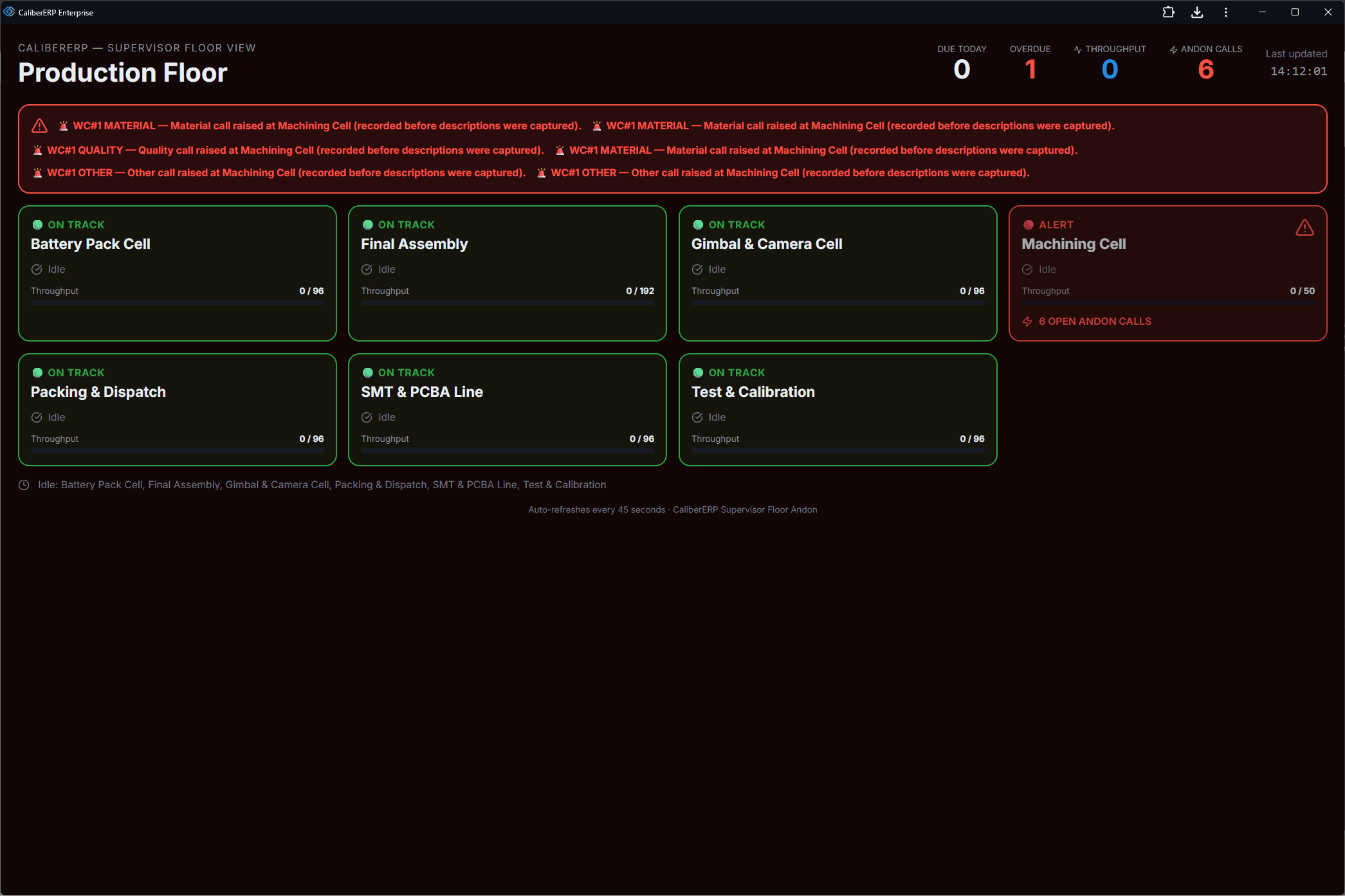Click the 0 / 192 throughput value

[640, 291]
